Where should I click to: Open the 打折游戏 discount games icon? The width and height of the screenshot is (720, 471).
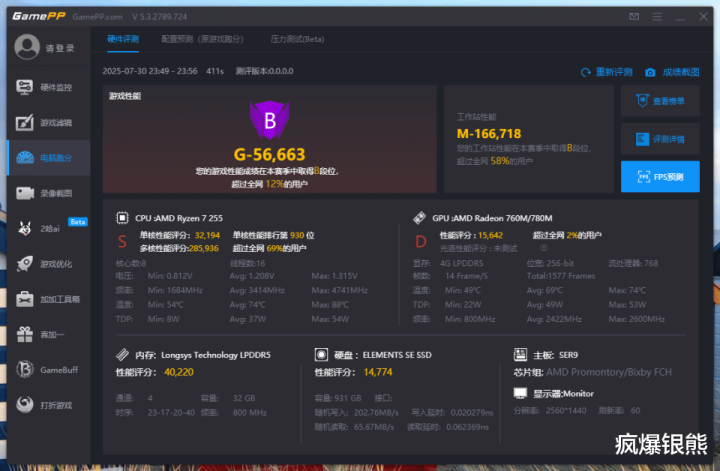click(x=25, y=405)
